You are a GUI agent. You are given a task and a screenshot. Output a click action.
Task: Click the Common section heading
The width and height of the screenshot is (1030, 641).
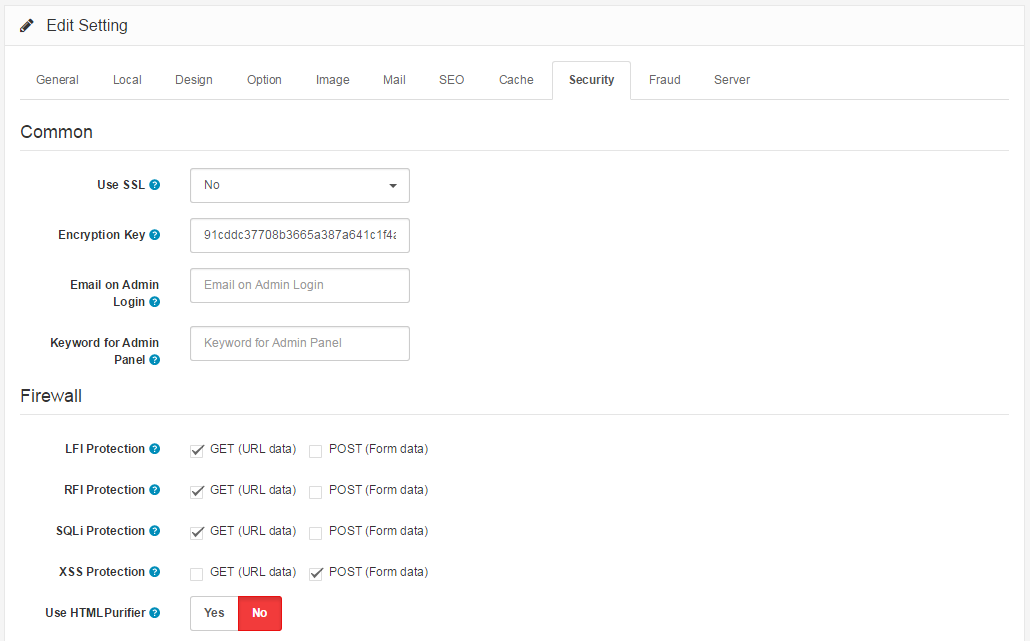click(56, 132)
